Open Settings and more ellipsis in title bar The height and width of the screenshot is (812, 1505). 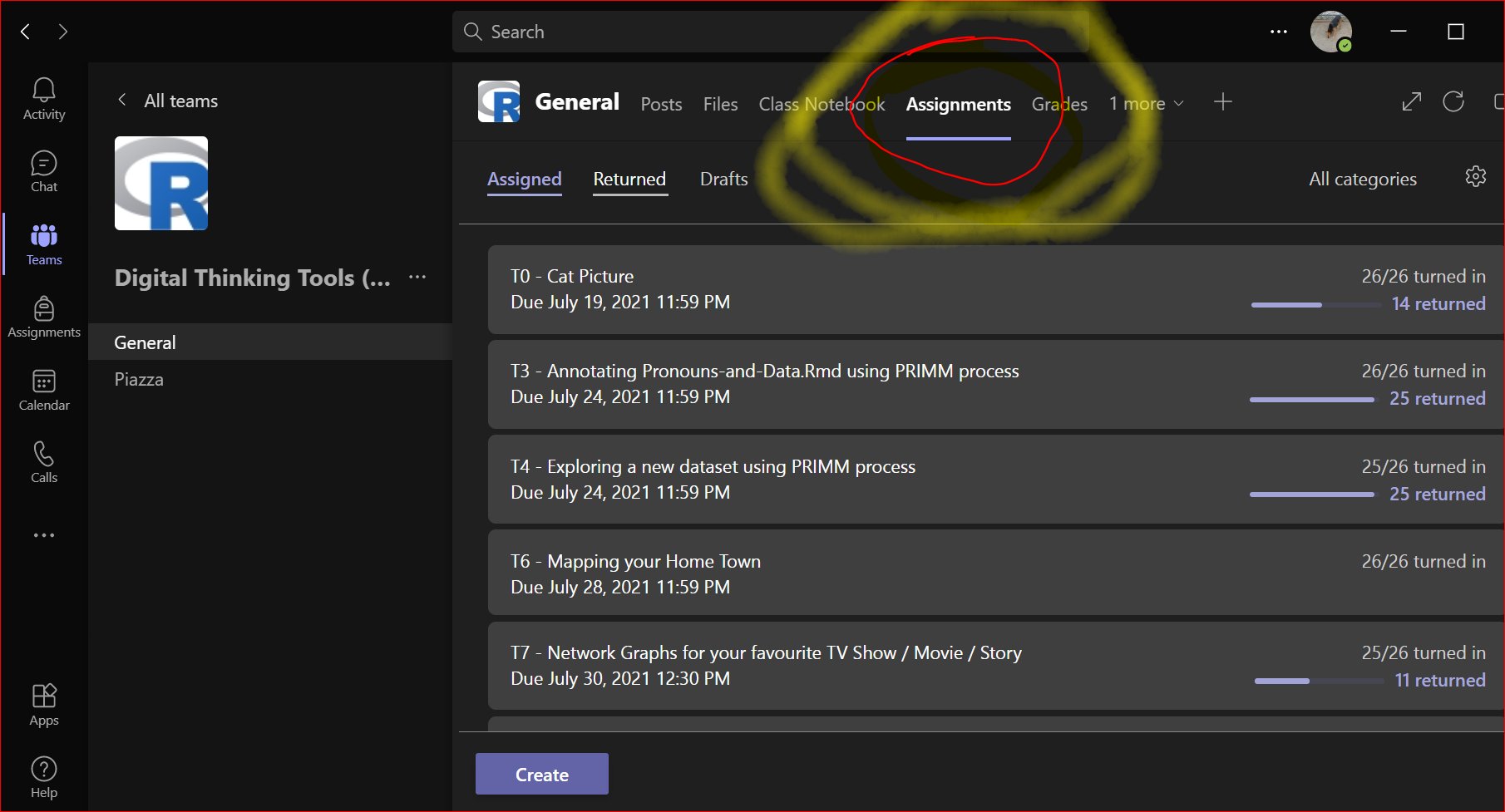click(1279, 32)
